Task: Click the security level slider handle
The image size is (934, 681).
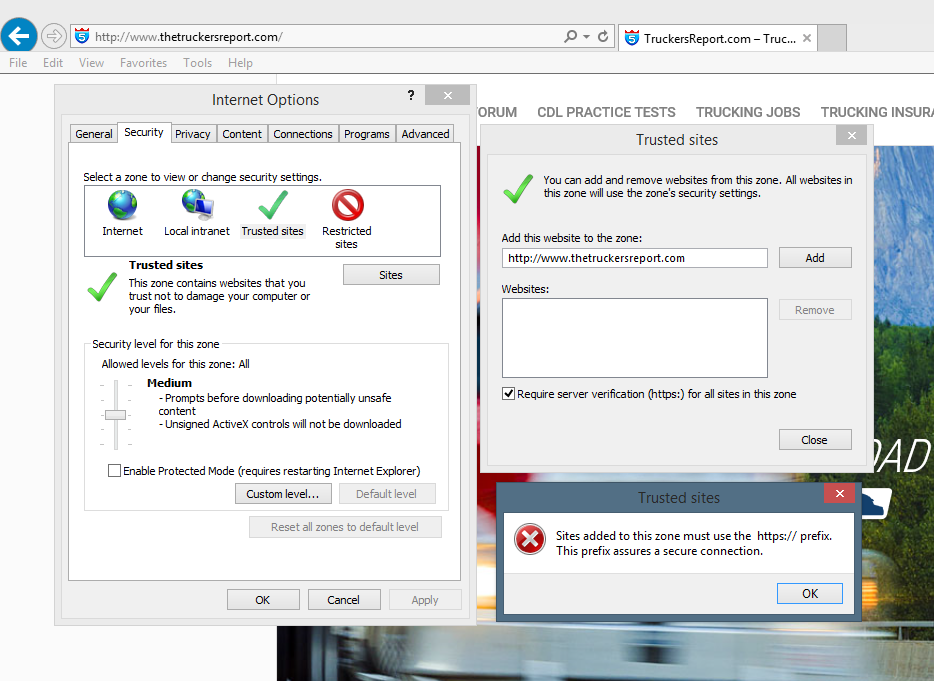Action: (116, 414)
